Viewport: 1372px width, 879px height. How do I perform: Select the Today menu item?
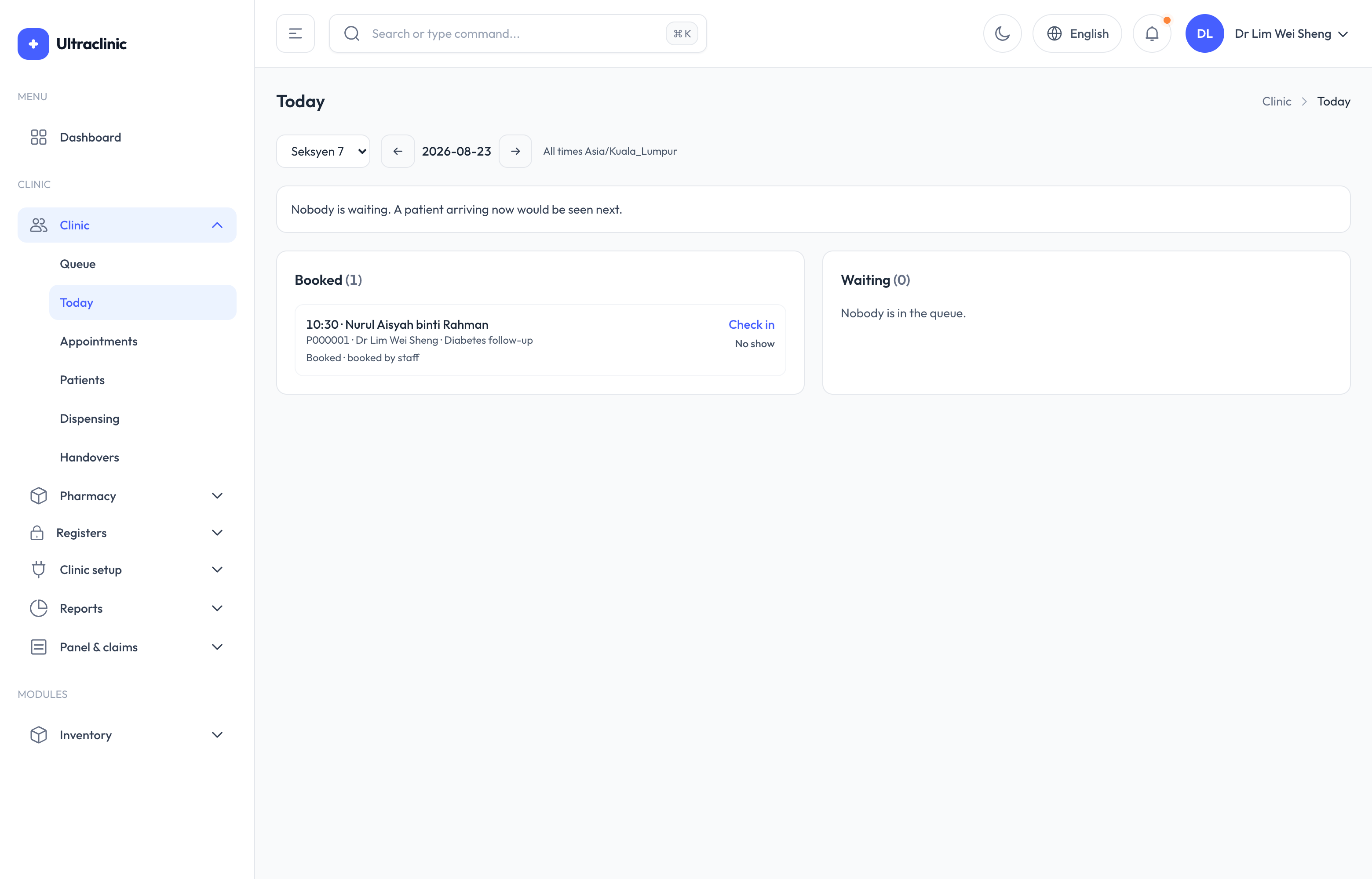pos(143,302)
